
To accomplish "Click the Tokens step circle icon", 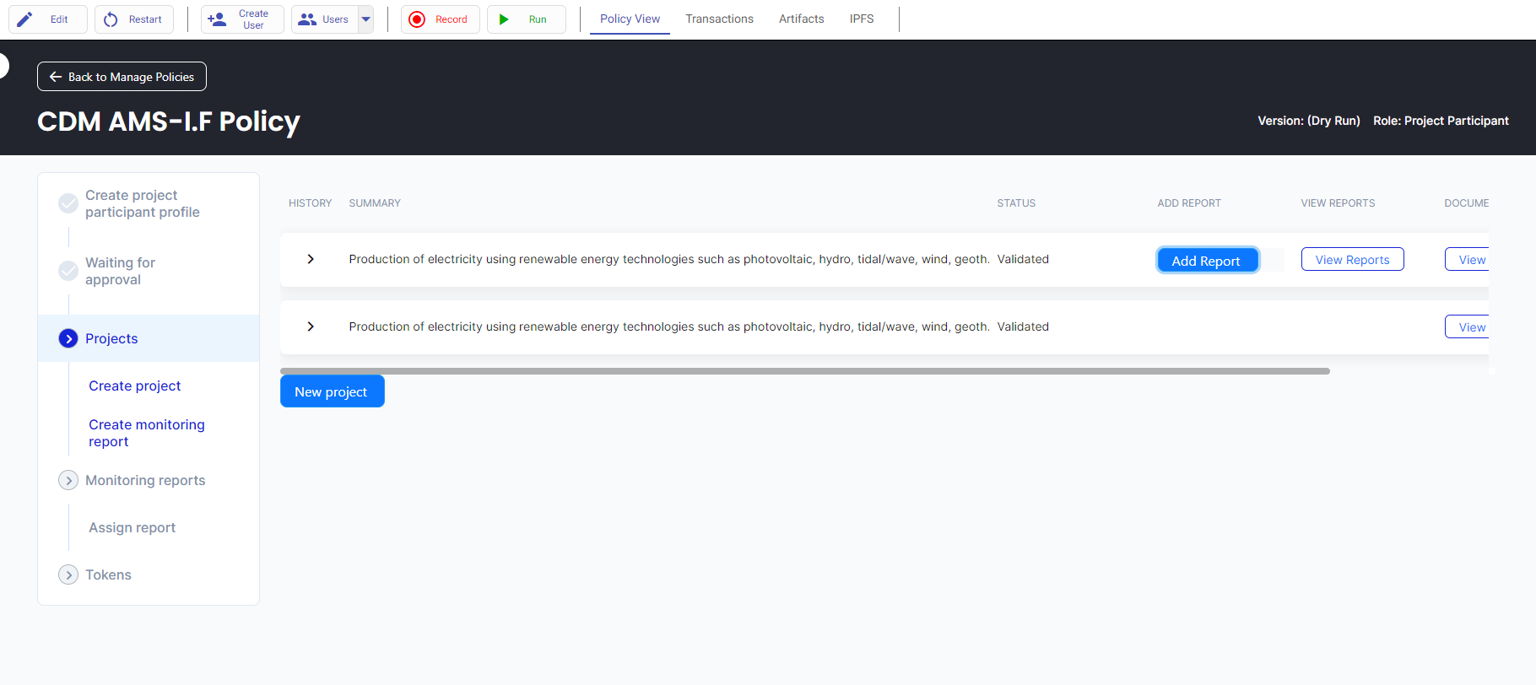I will [68, 575].
